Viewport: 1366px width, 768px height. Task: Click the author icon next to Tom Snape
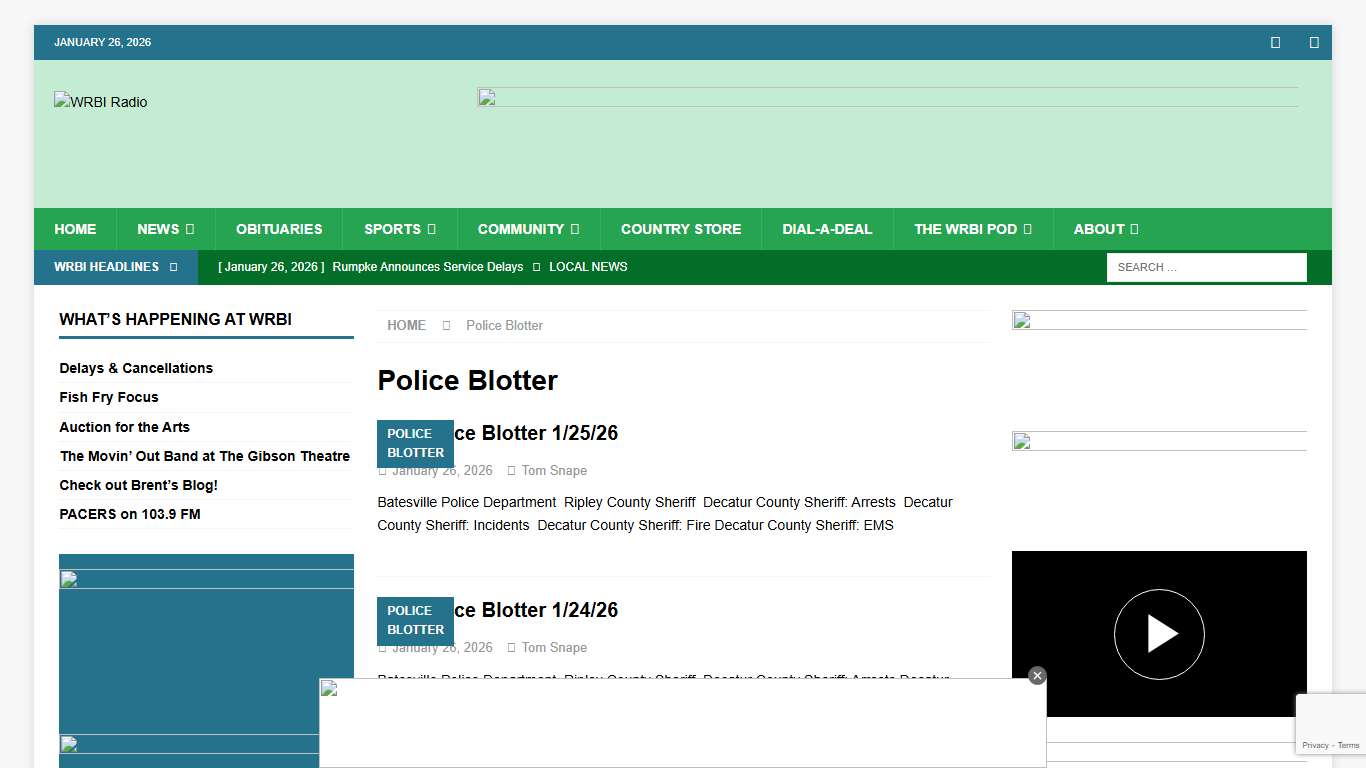[511, 470]
